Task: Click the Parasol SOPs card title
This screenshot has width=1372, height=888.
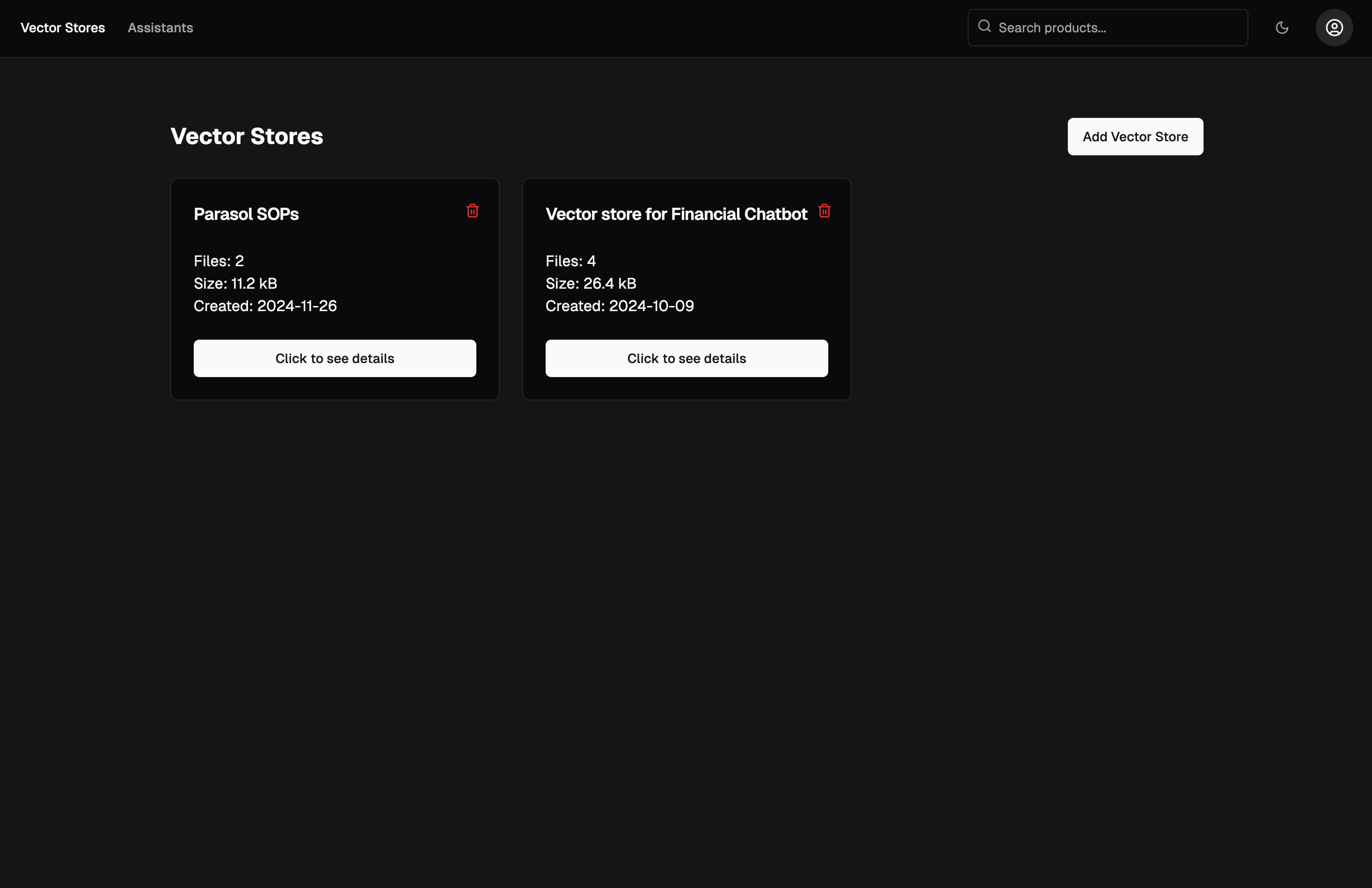Action: 246,214
